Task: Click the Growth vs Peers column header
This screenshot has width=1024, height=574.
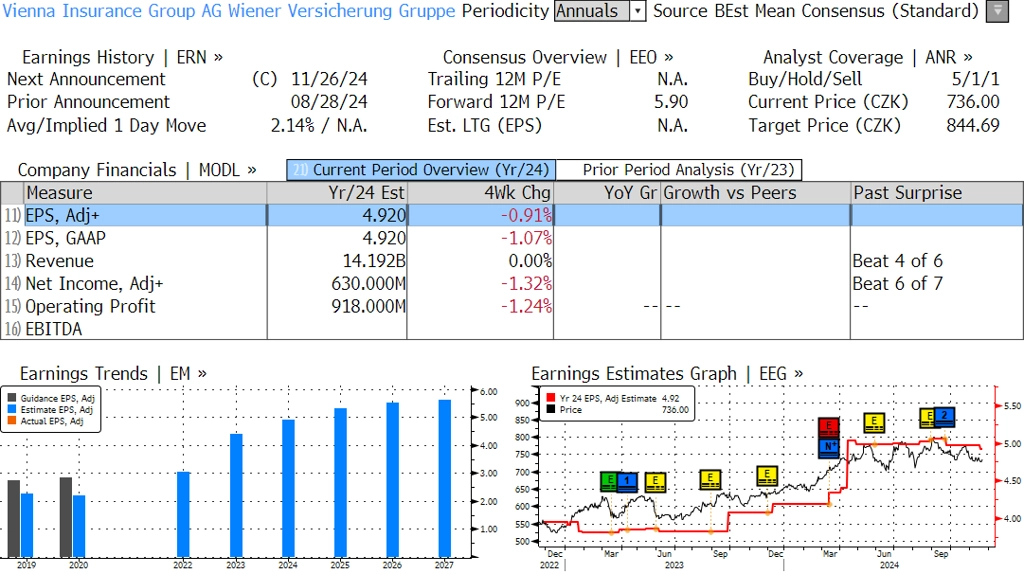Action: [x=756, y=193]
